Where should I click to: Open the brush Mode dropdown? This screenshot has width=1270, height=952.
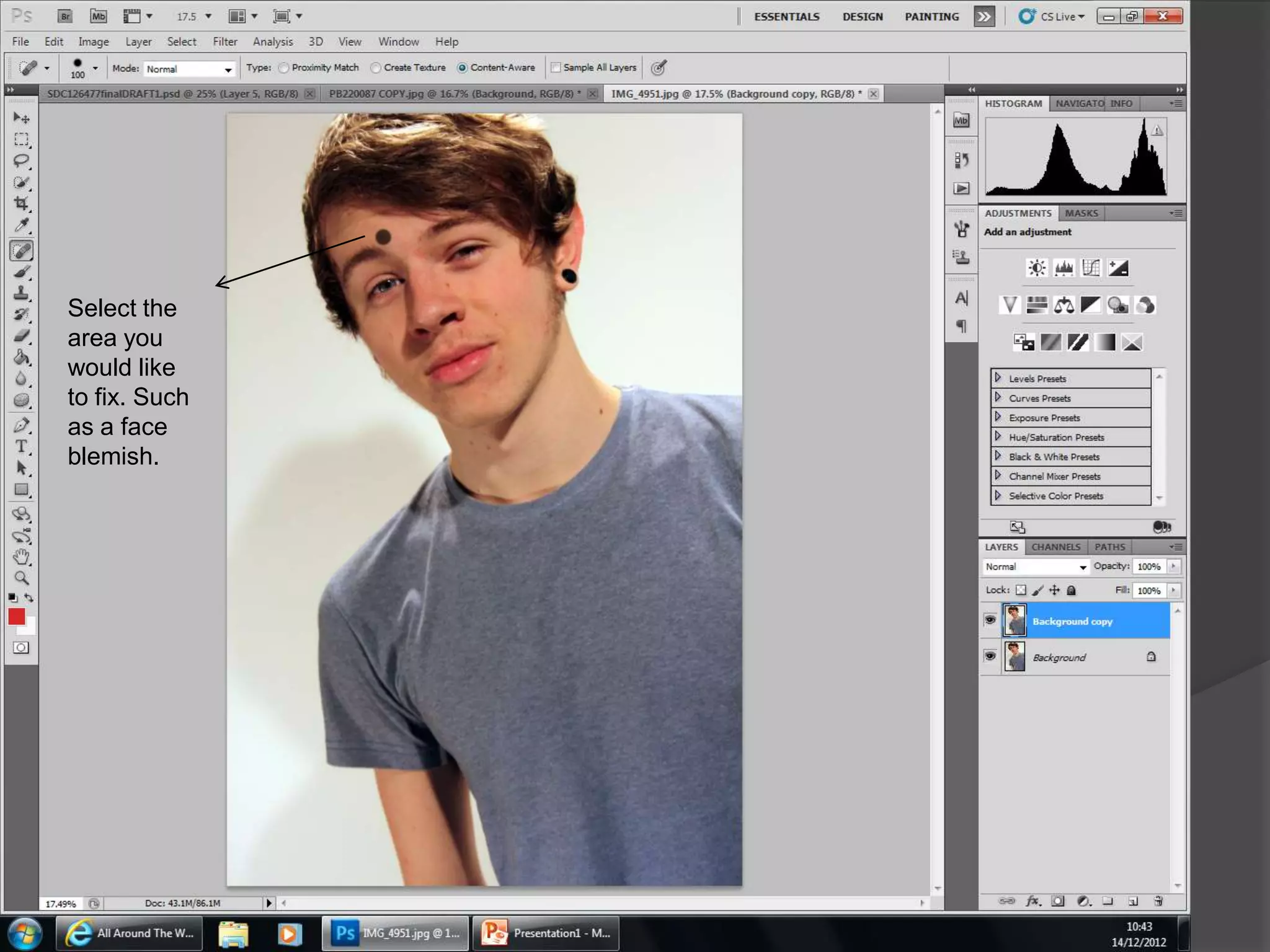point(189,69)
